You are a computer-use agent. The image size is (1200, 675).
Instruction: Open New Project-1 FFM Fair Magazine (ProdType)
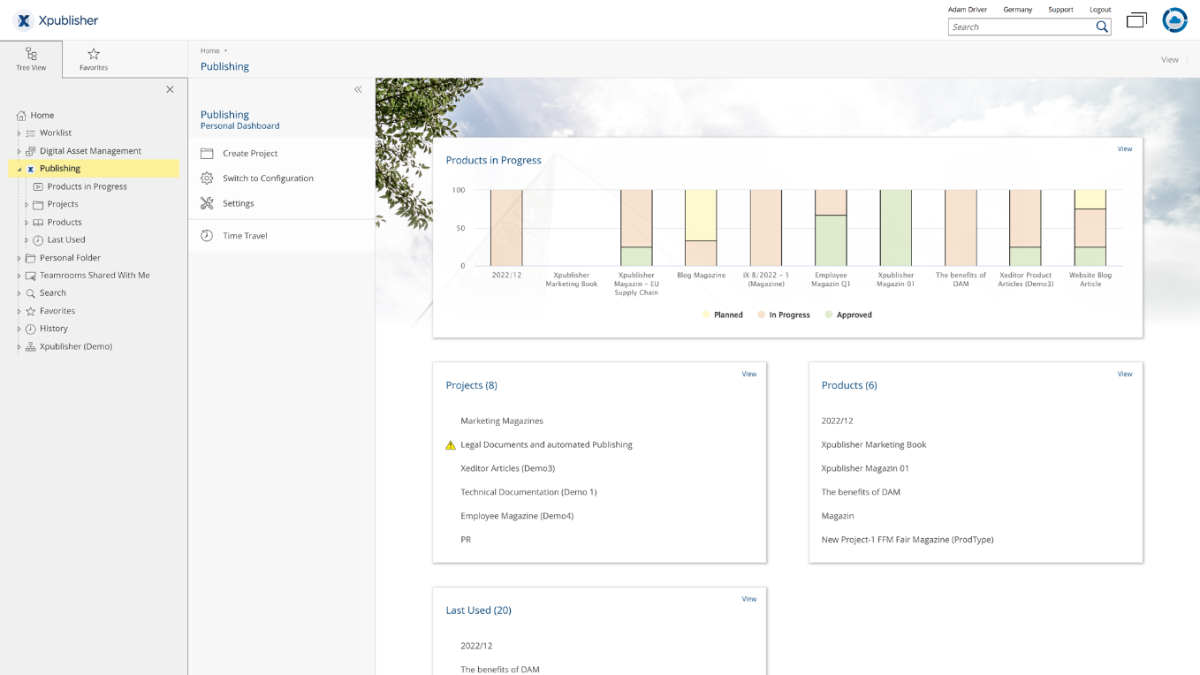coord(908,540)
